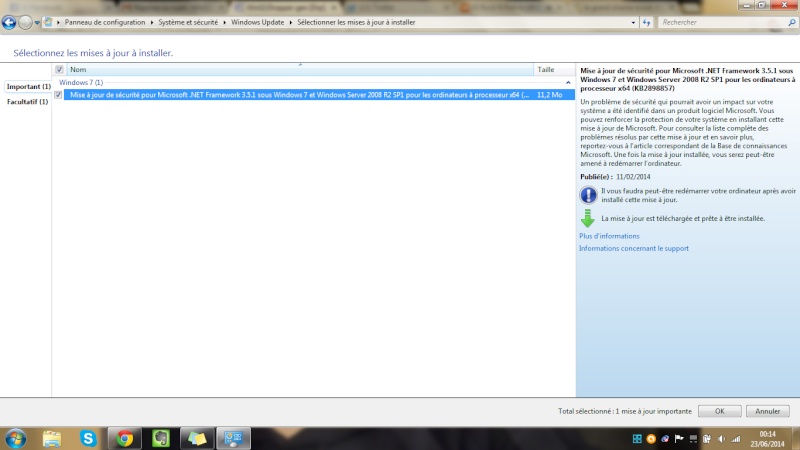Viewport: 800px width, 450px height.
Task: Click the 11,2 Mo size value
Action: point(549,95)
